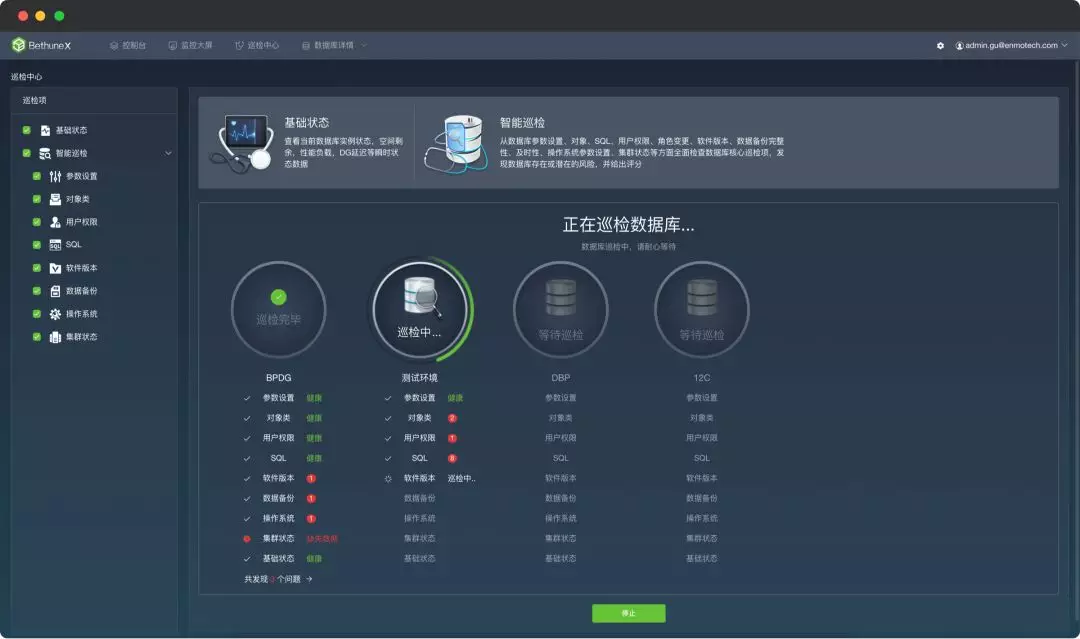The width and height of the screenshot is (1080, 639).
Task: Click the 12C database name
Action: point(702,378)
